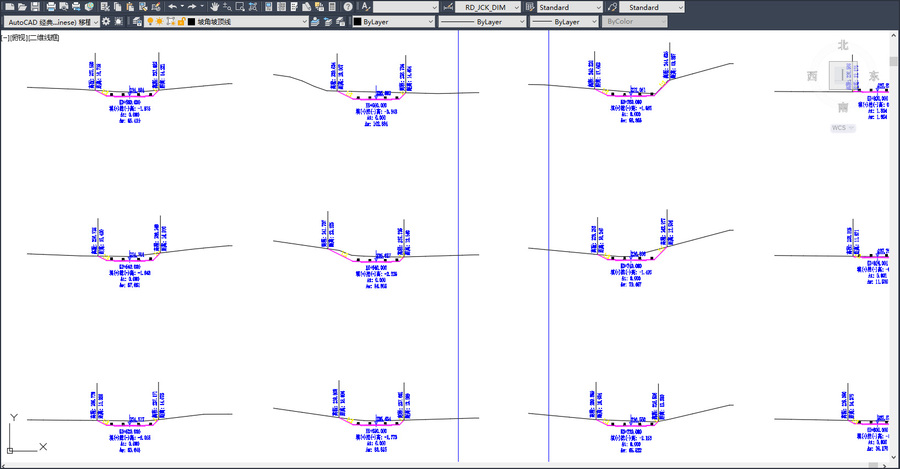Redo the last undone action
This screenshot has height=469, width=900.
click(192, 7)
